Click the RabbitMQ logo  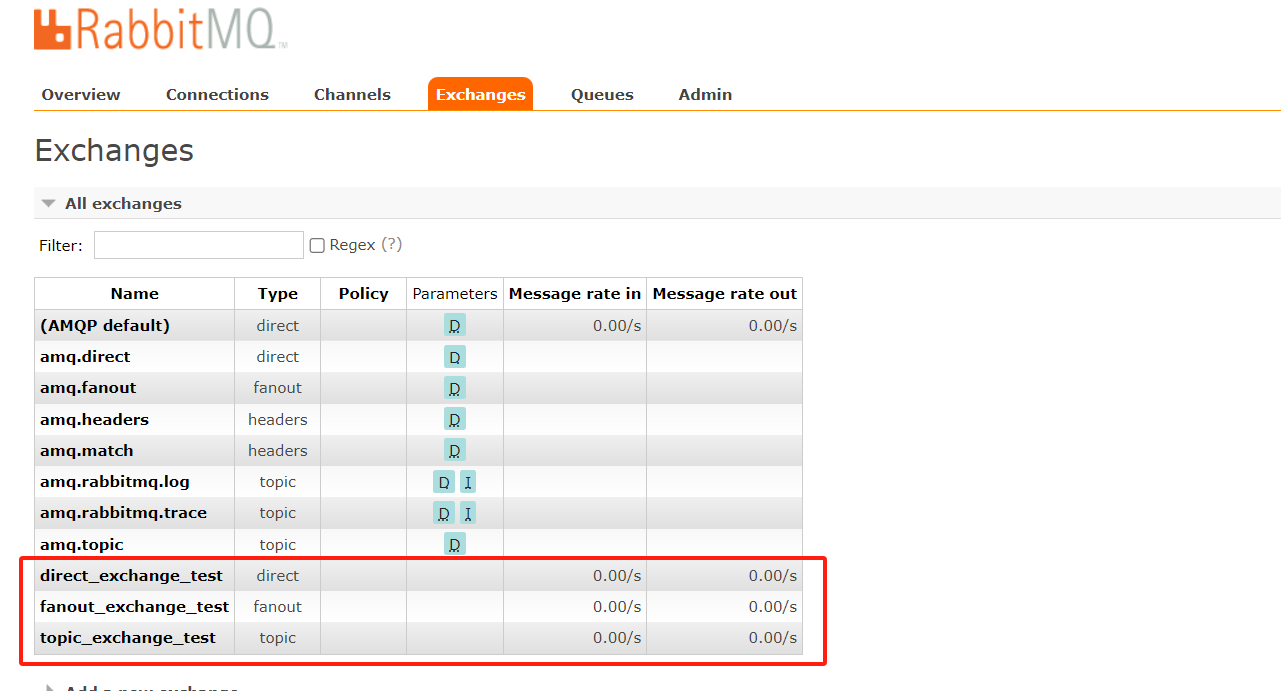[x=160, y=28]
